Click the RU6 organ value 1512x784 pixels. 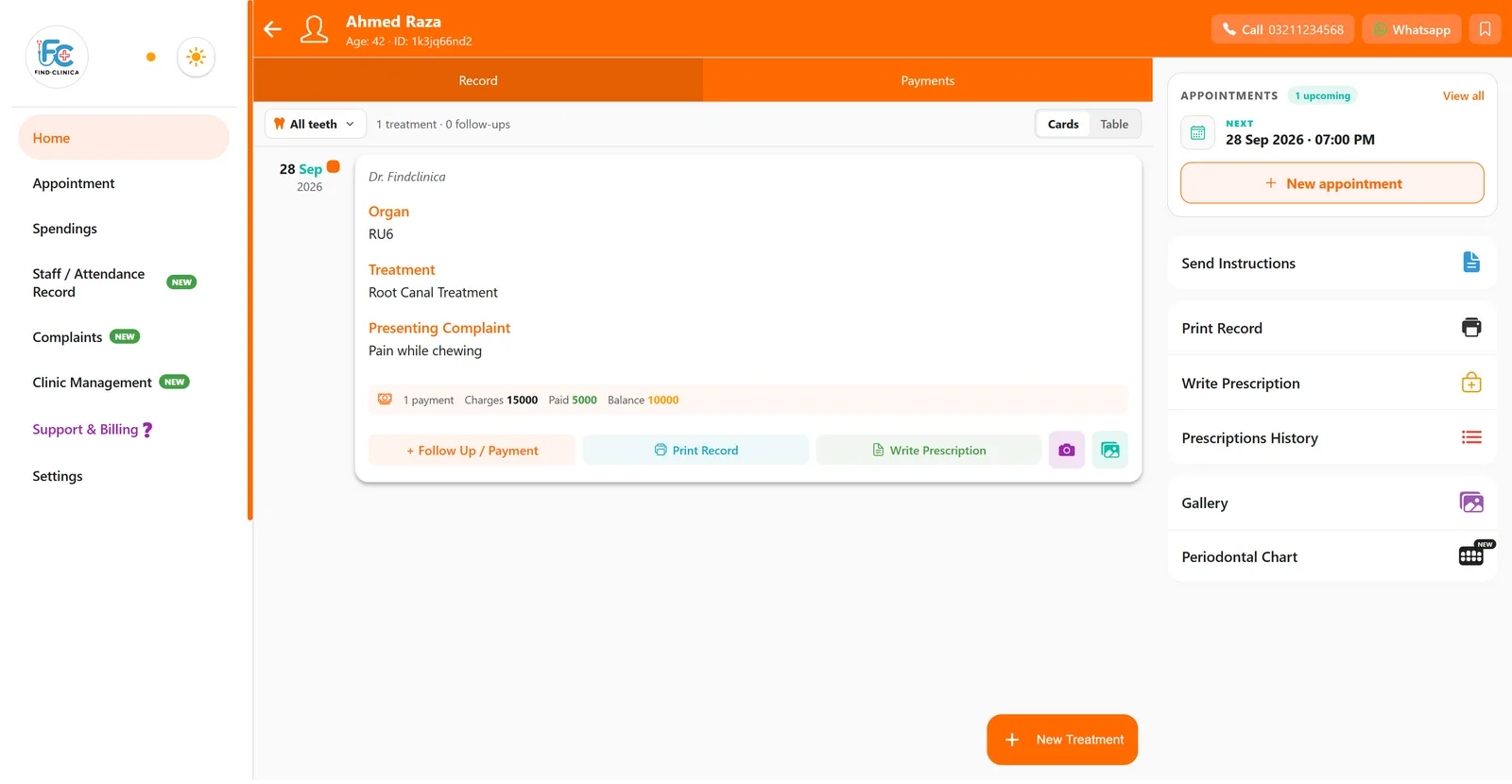click(381, 234)
